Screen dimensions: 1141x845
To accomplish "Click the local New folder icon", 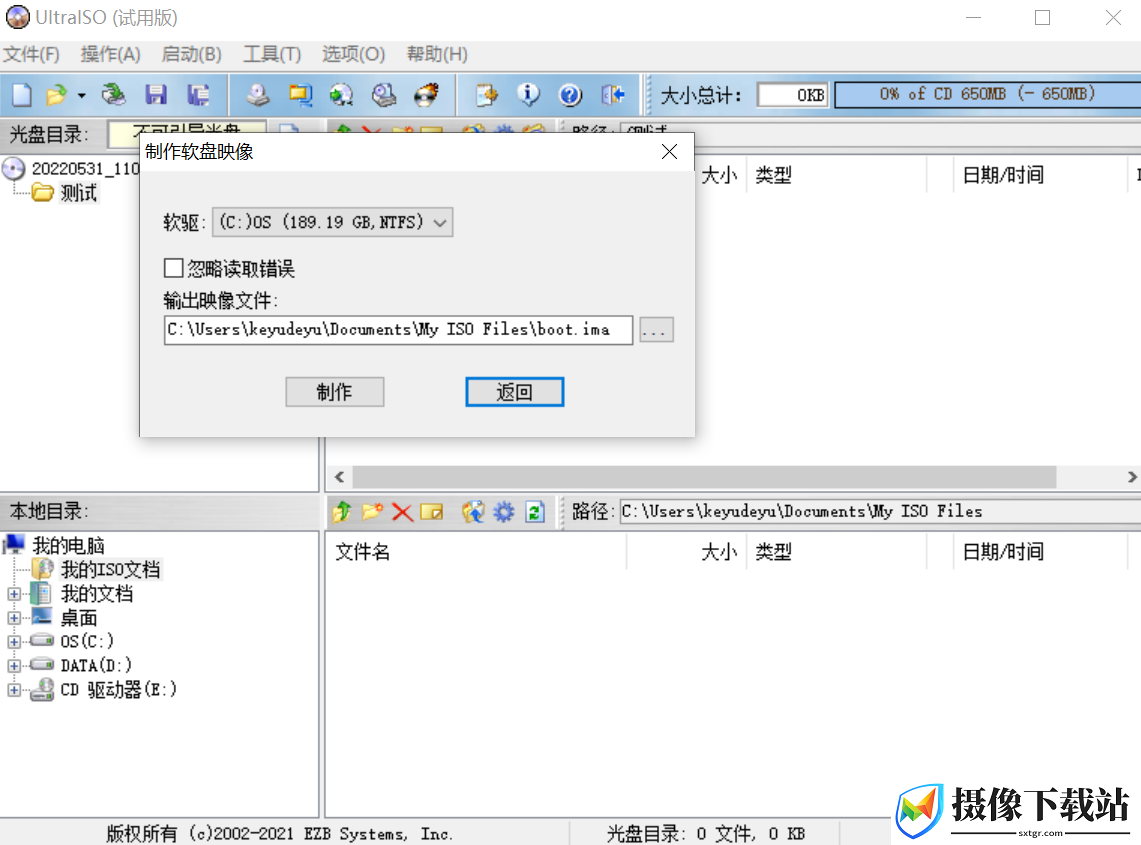I will 372,512.
